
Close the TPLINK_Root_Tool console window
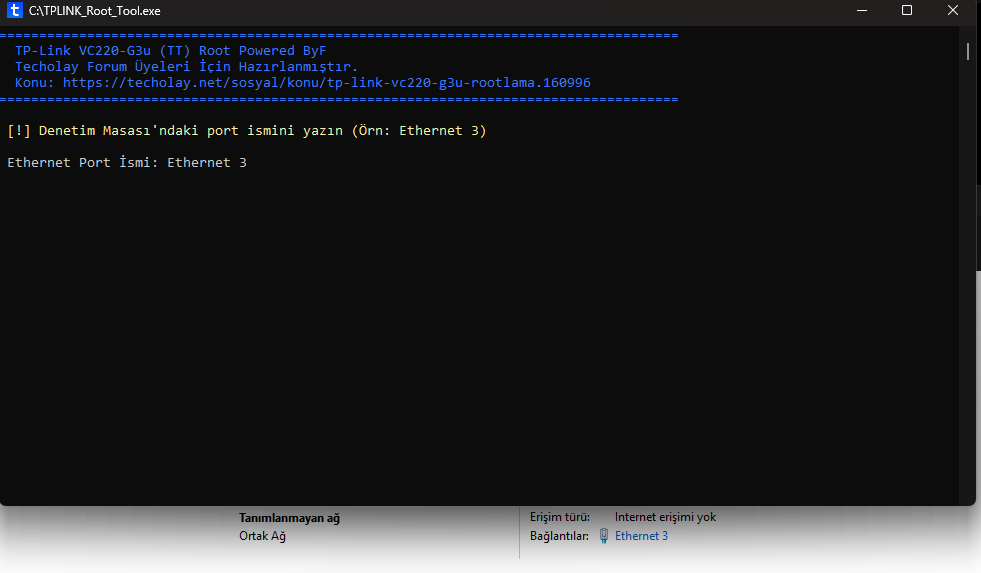click(952, 11)
